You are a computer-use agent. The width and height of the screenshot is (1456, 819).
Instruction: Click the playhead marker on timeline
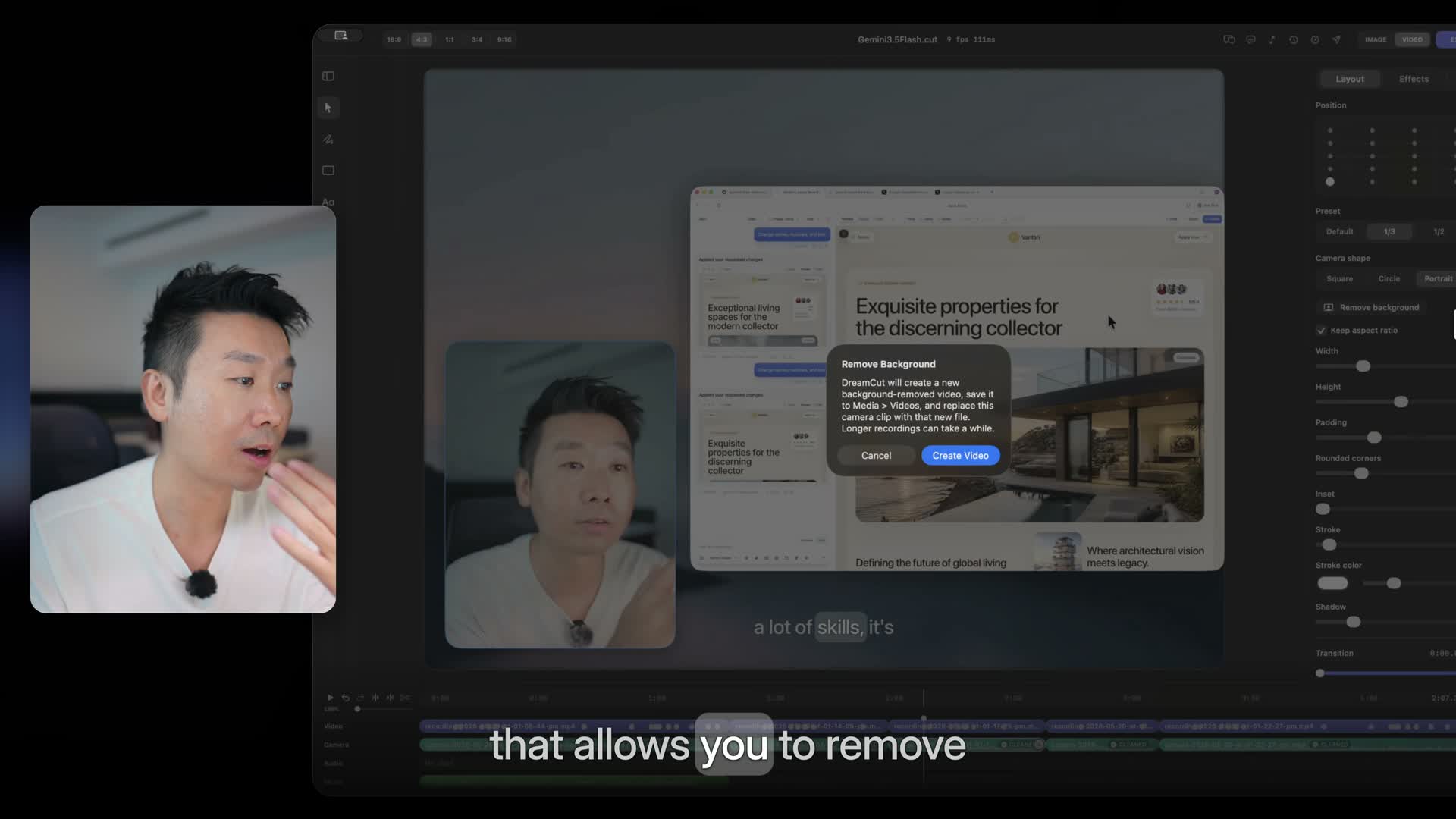tap(923, 717)
